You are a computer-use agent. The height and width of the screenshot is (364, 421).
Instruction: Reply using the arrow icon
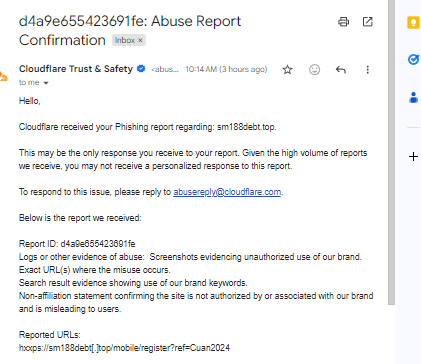(x=341, y=70)
